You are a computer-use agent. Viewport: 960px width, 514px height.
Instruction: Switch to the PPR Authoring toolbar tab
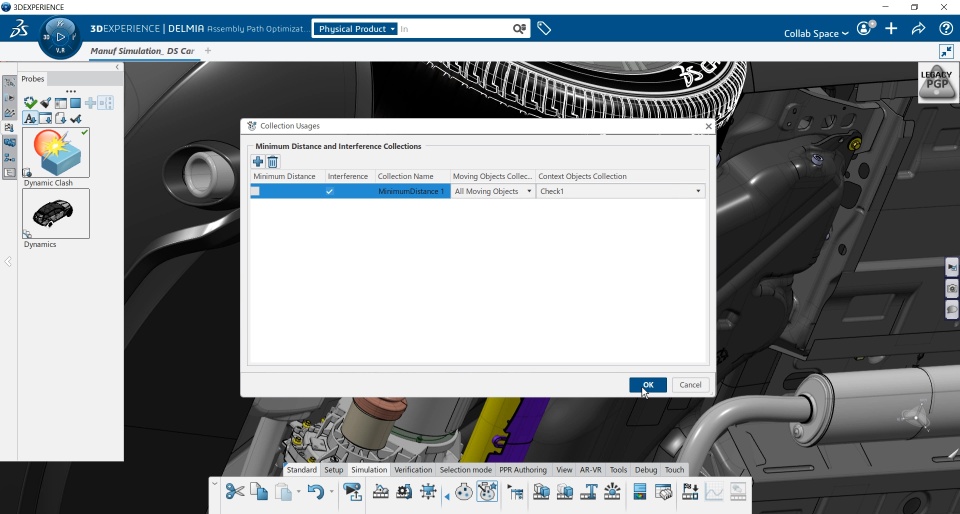(x=523, y=470)
